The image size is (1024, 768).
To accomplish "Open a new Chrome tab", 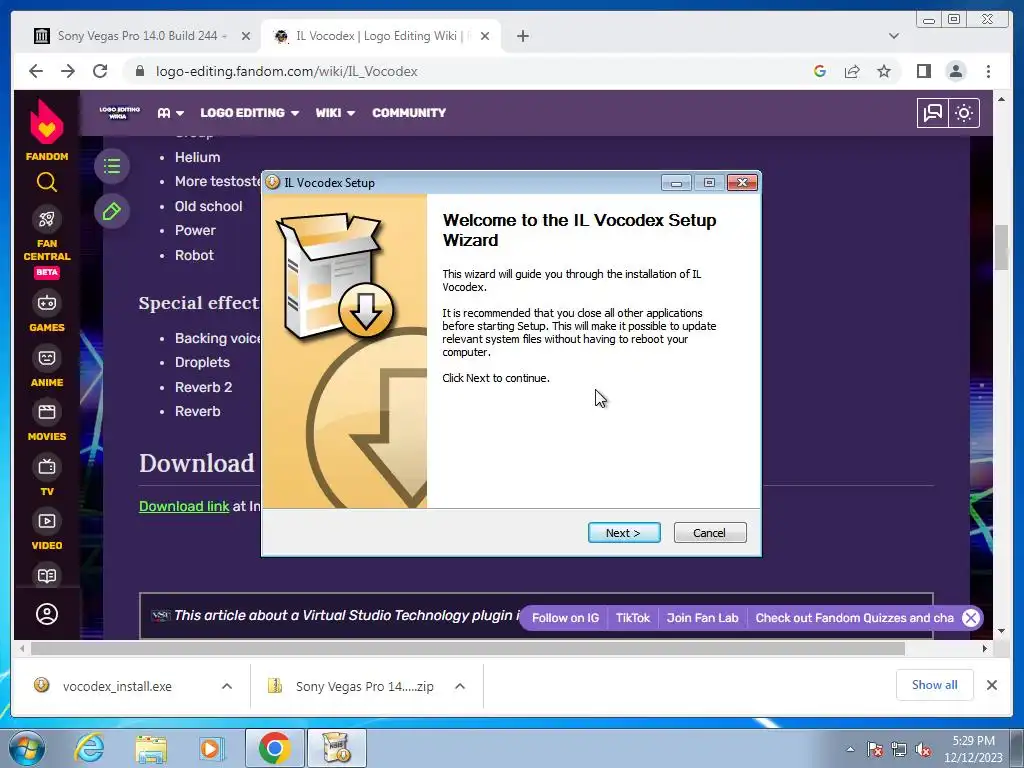I will coord(522,36).
